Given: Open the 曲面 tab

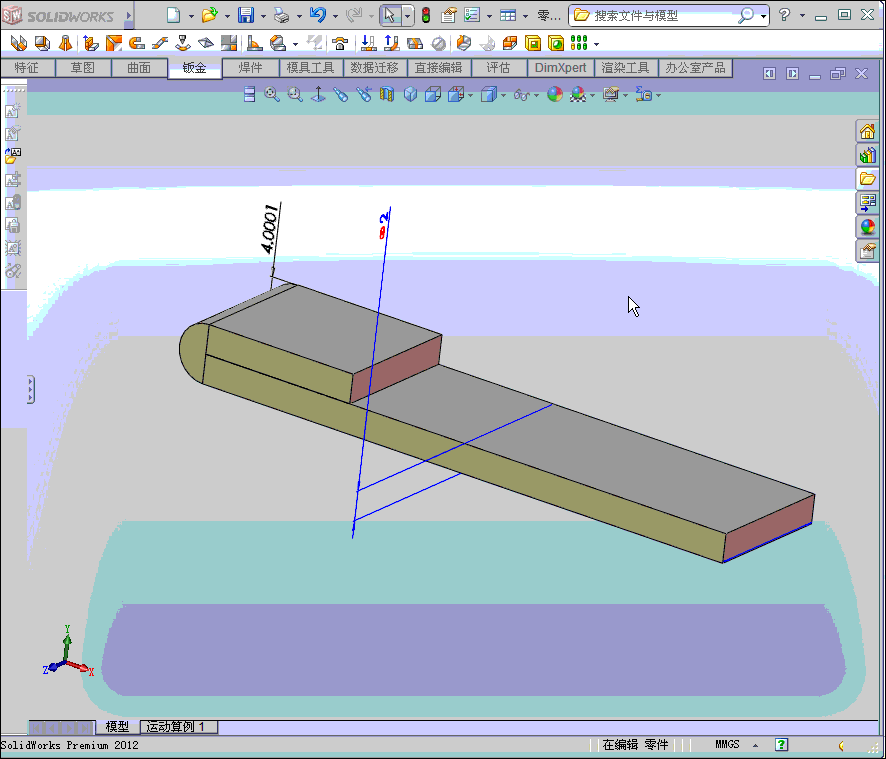Looking at the screenshot, I should pos(139,68).
